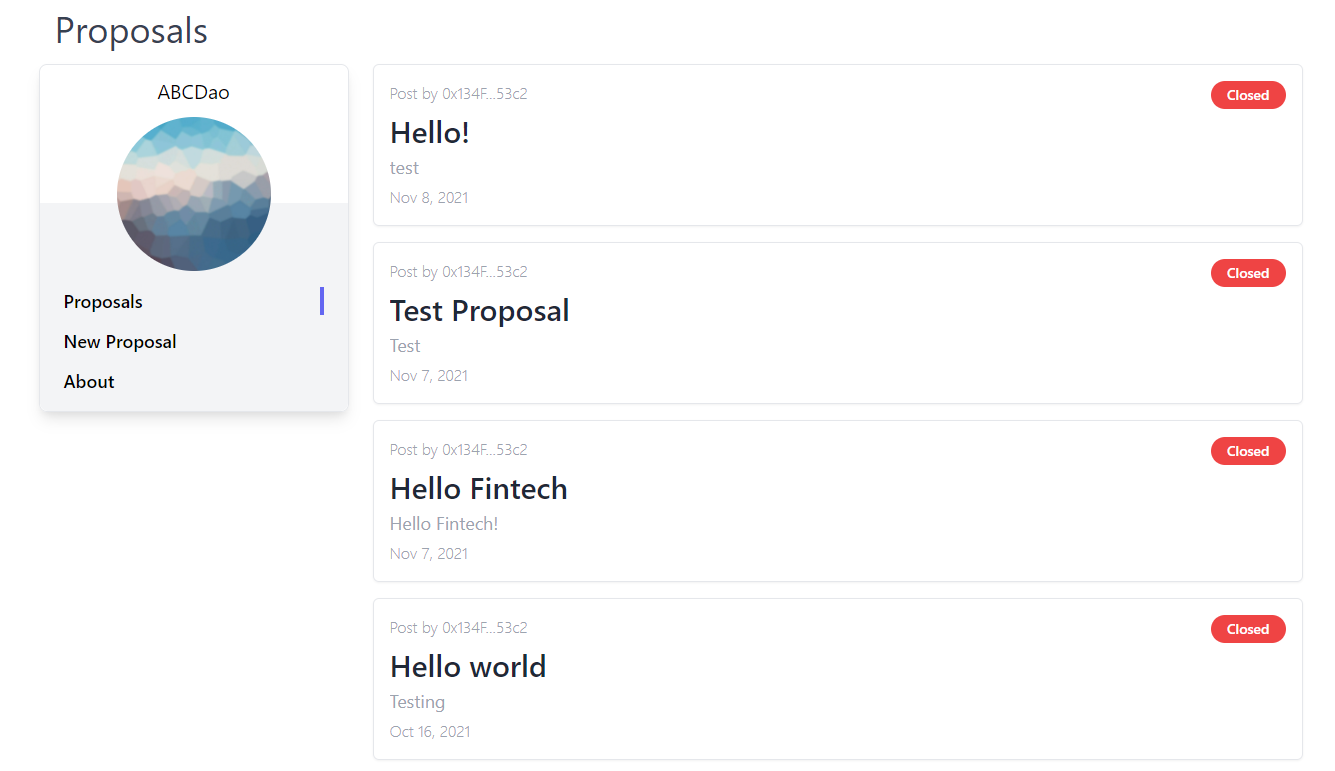Click author address on Hello world post
Screen dimensions: 1335x771
tap(484, 628)
